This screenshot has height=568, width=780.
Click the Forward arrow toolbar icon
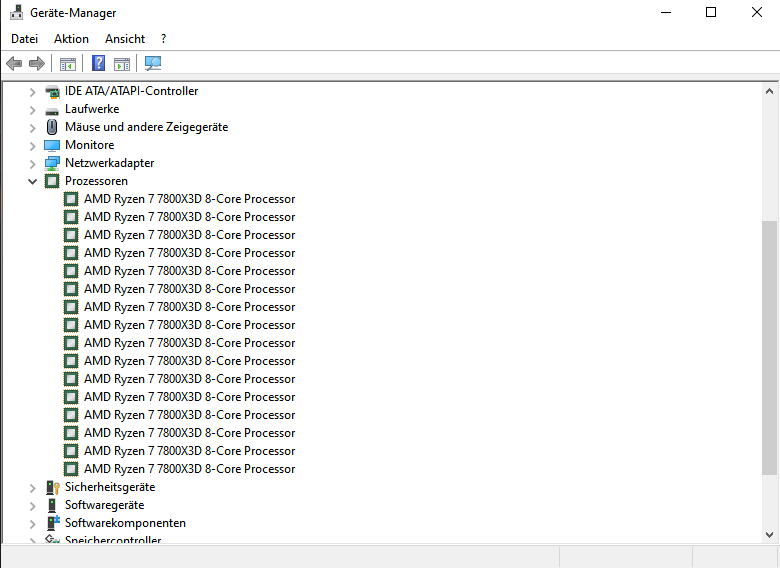(37, 63)
